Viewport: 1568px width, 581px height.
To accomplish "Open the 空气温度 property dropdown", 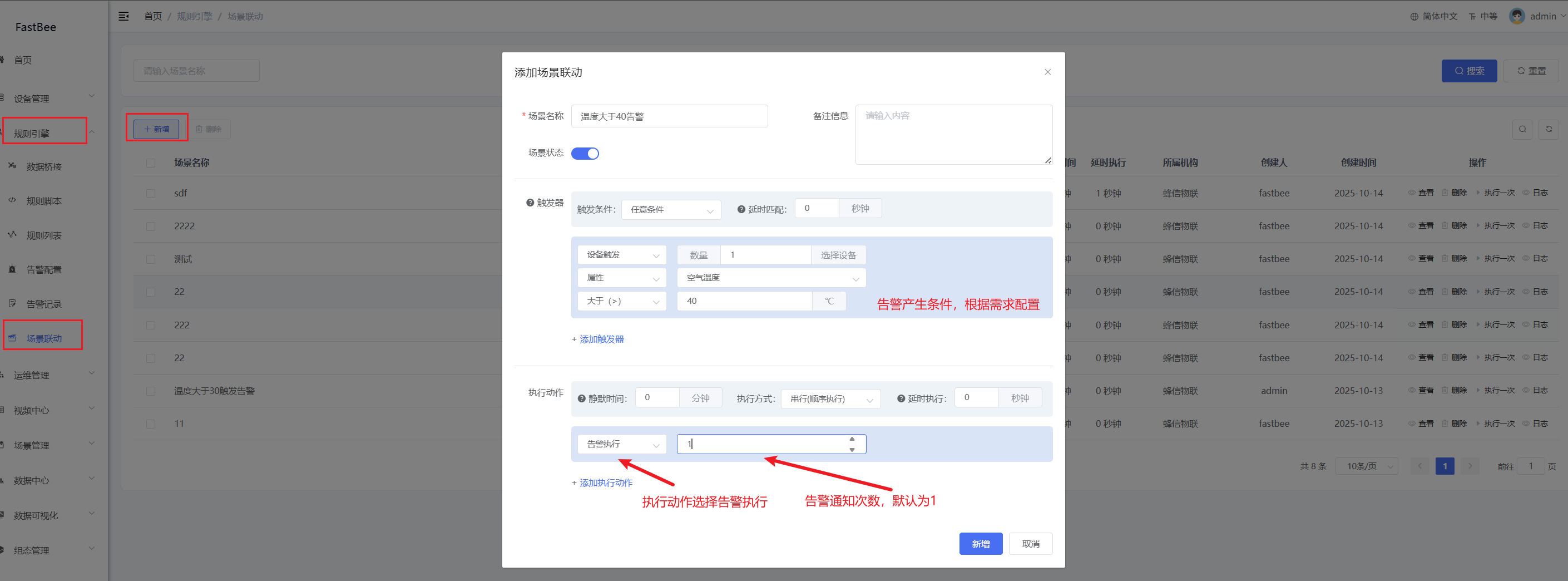I will [770, 278].
